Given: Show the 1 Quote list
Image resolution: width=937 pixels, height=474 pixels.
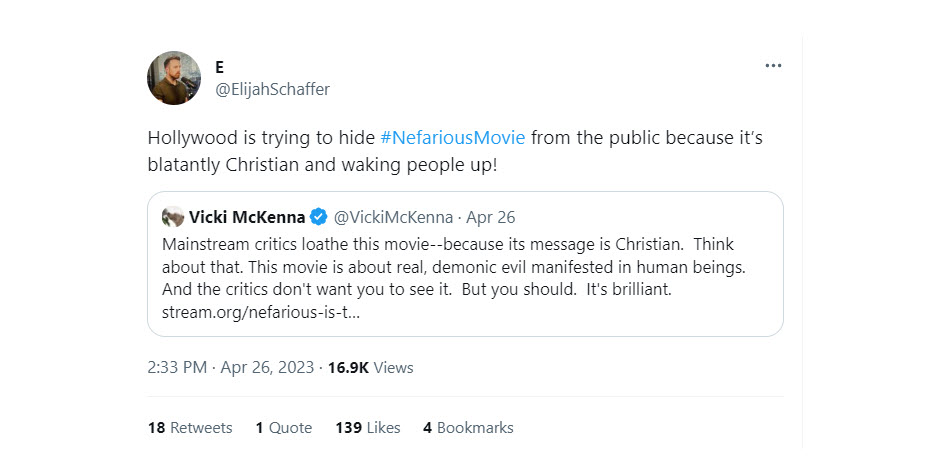Looking at the screenshot, I should pos(283,427).
